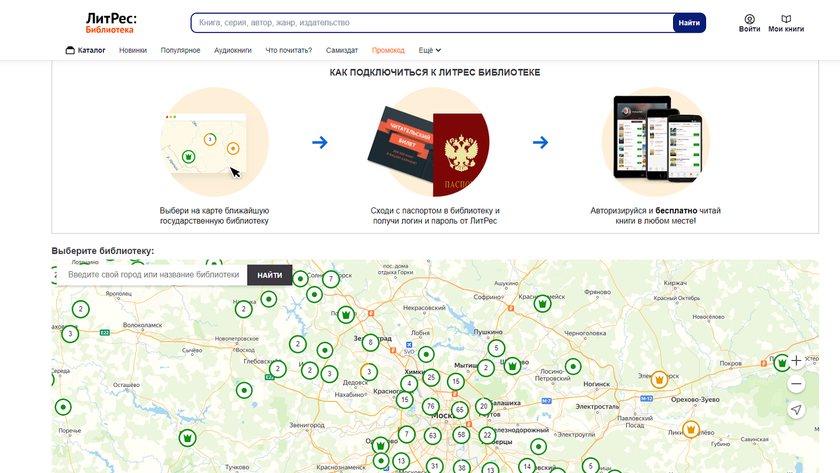The image size is (840, 473).
Task: Open the Каталог menu
Action: pos(85,50)
